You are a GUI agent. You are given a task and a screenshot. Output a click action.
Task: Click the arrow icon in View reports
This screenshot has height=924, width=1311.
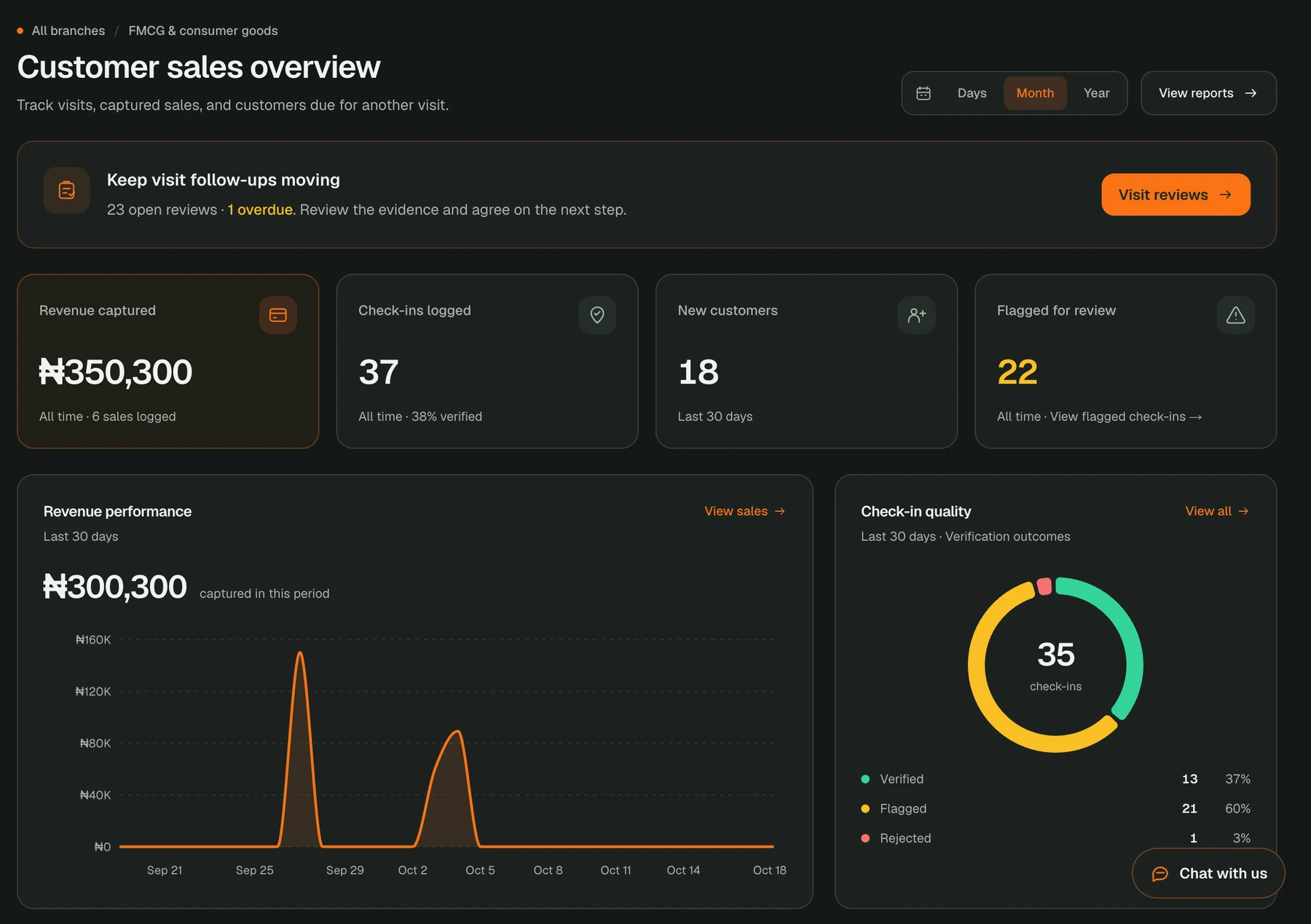[1251, 93]
